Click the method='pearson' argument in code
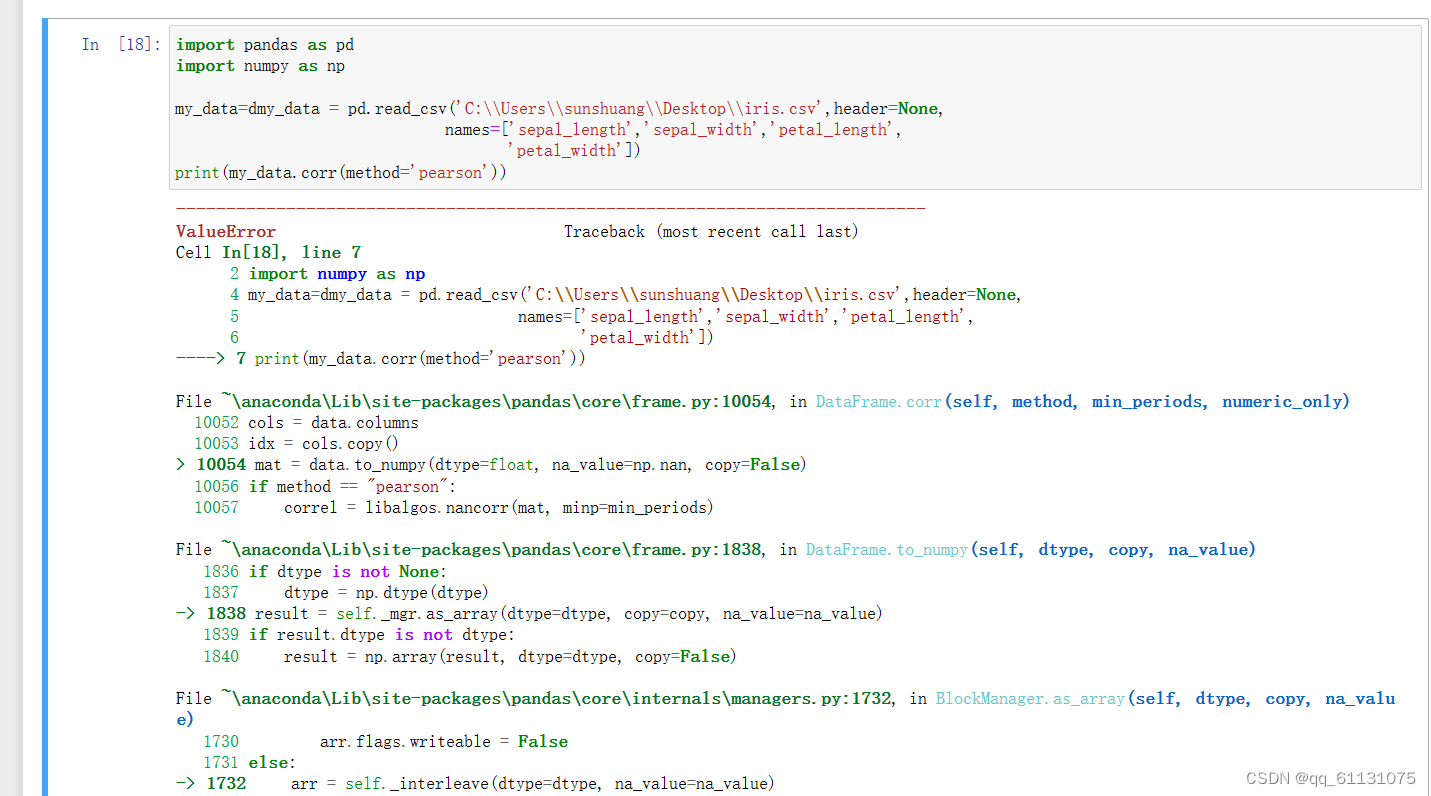Image resolution: width=1431 pixels, height=796 pixels. 416,171
